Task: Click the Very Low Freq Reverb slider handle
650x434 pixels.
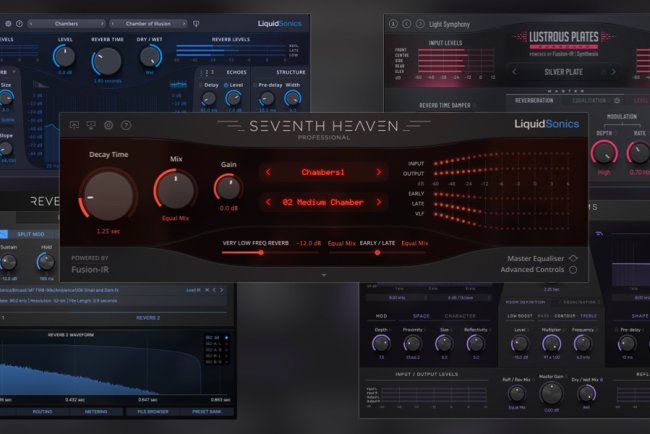Action: point(261,252)
